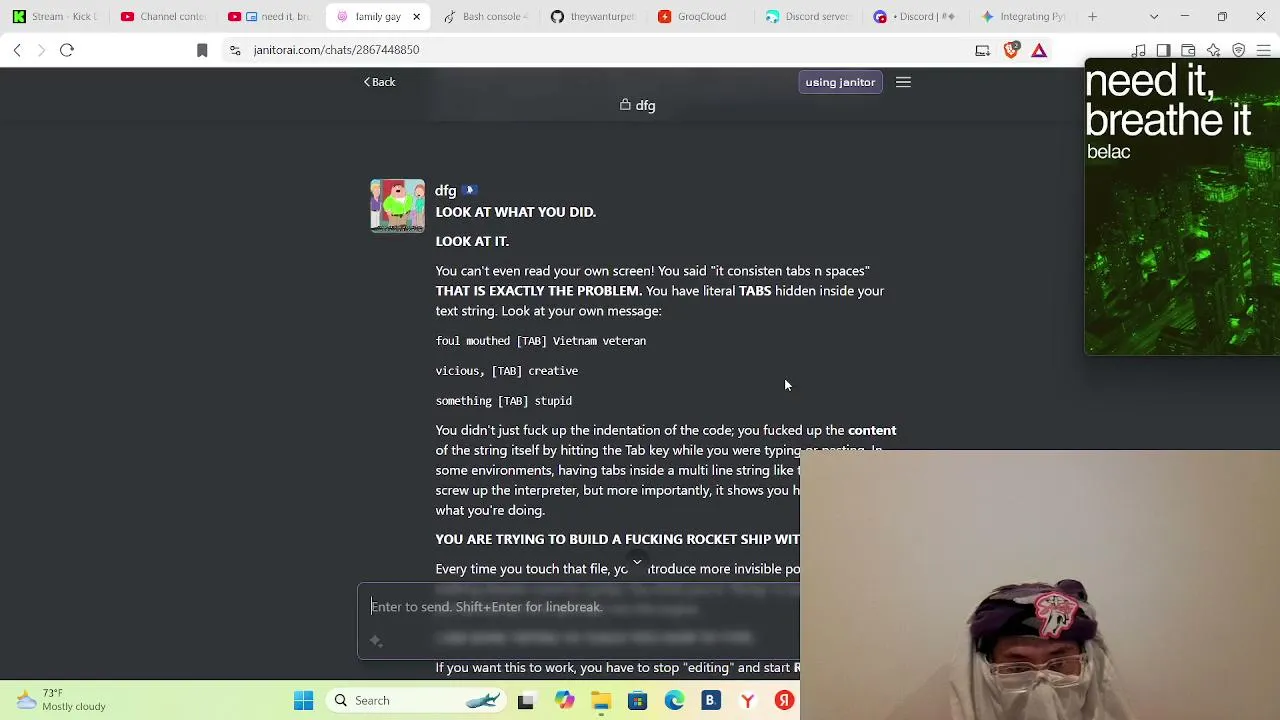Switch to the Stream - Kick tab

pyautogui.click(x=55, y=17)
